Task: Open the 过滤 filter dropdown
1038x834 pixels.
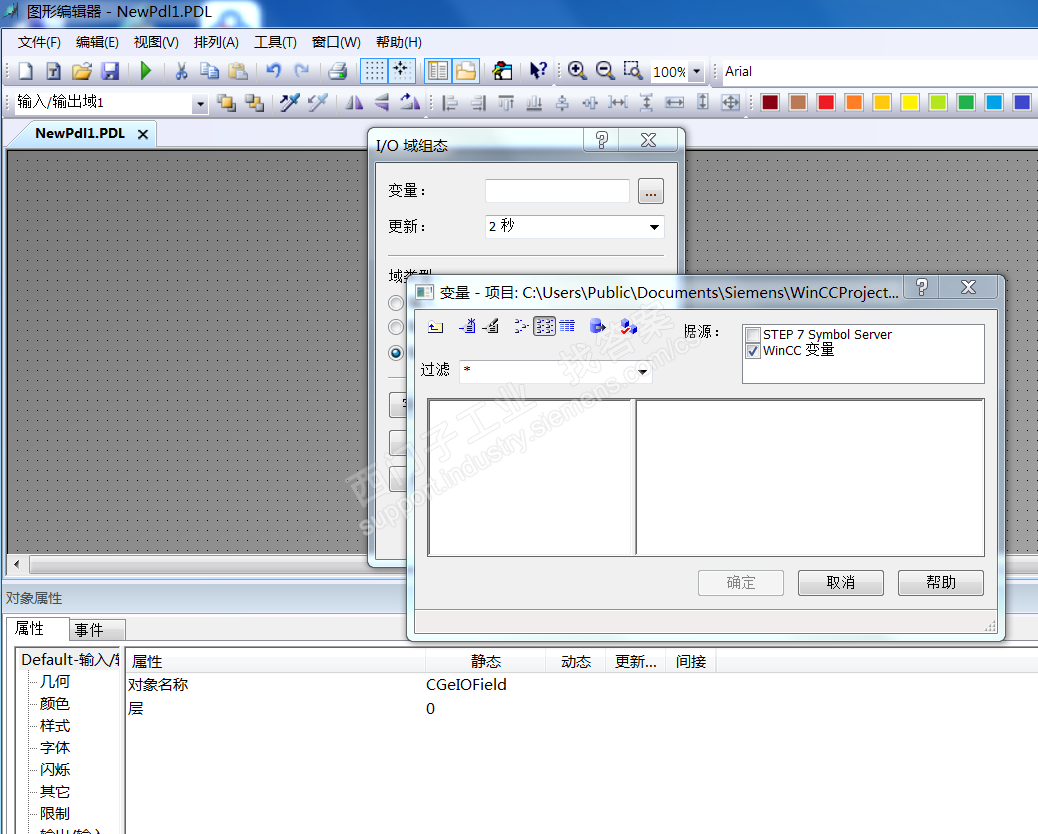Action: pyautogui.click(x=642, y=371)
